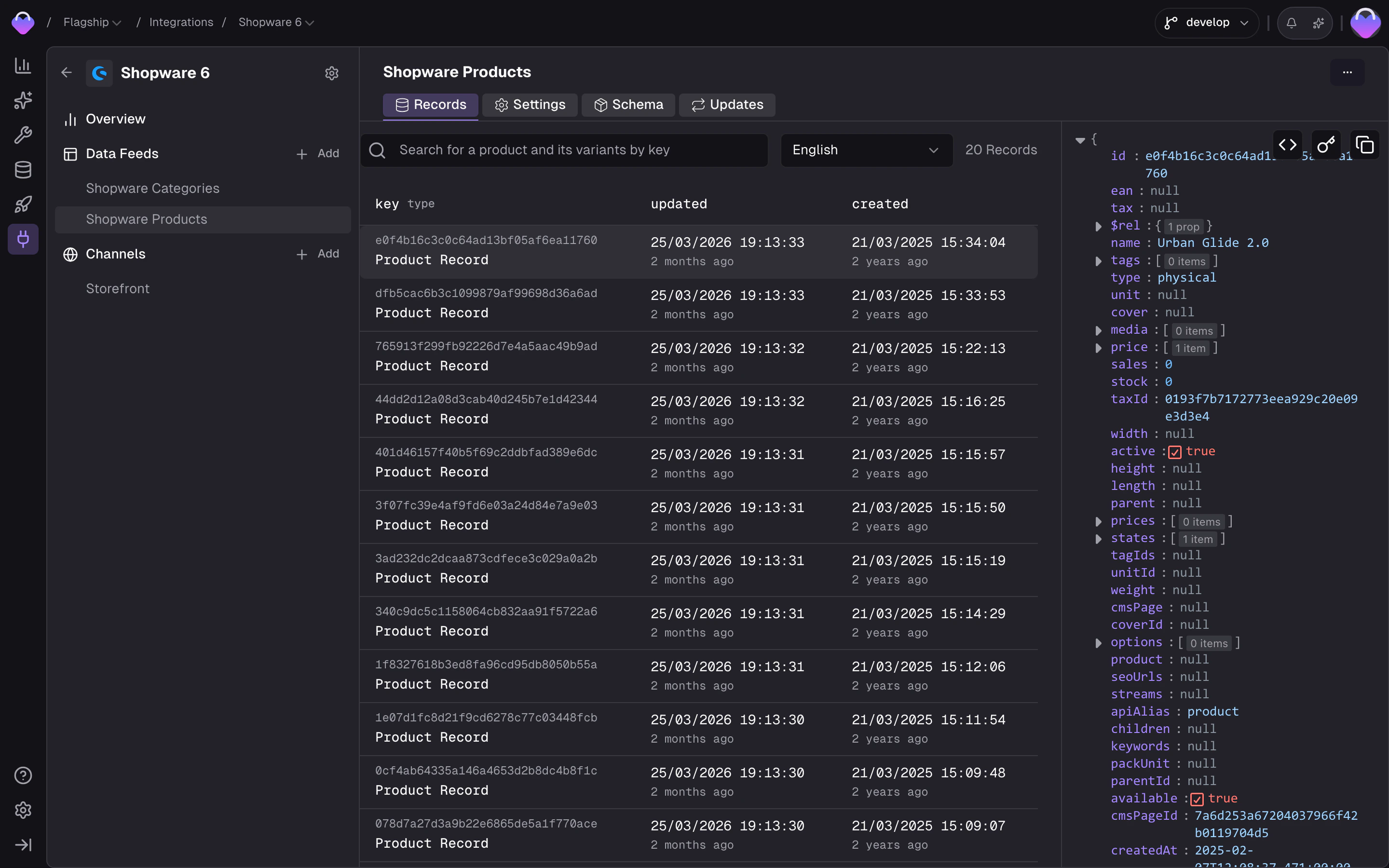Select record dfb5cac6b3c1099879af99698d36a6ad
This screenshot has width=1389, height=868.
[698, 304]
